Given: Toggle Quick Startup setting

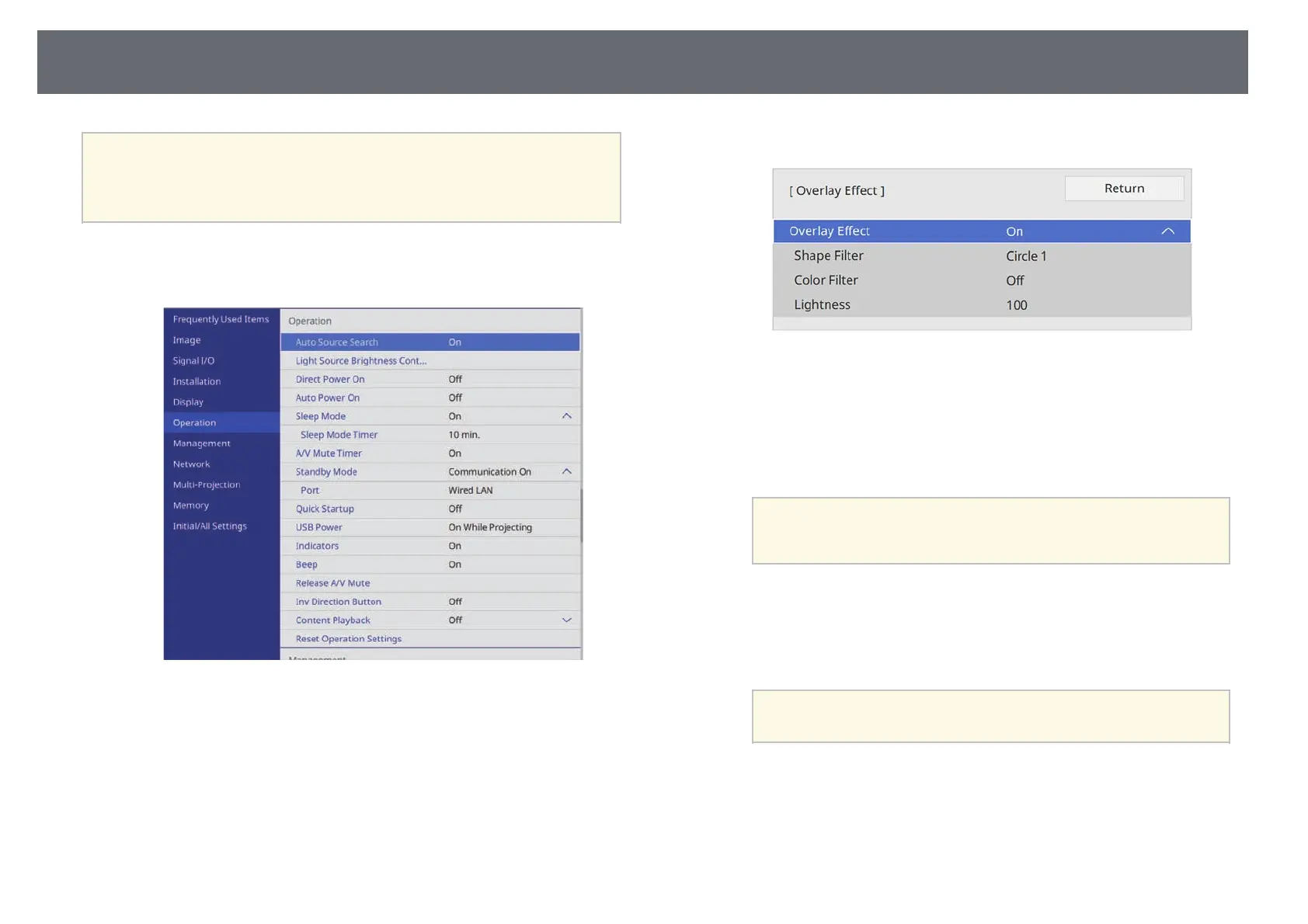Looking at the screenshot, I should pos(430,509).
